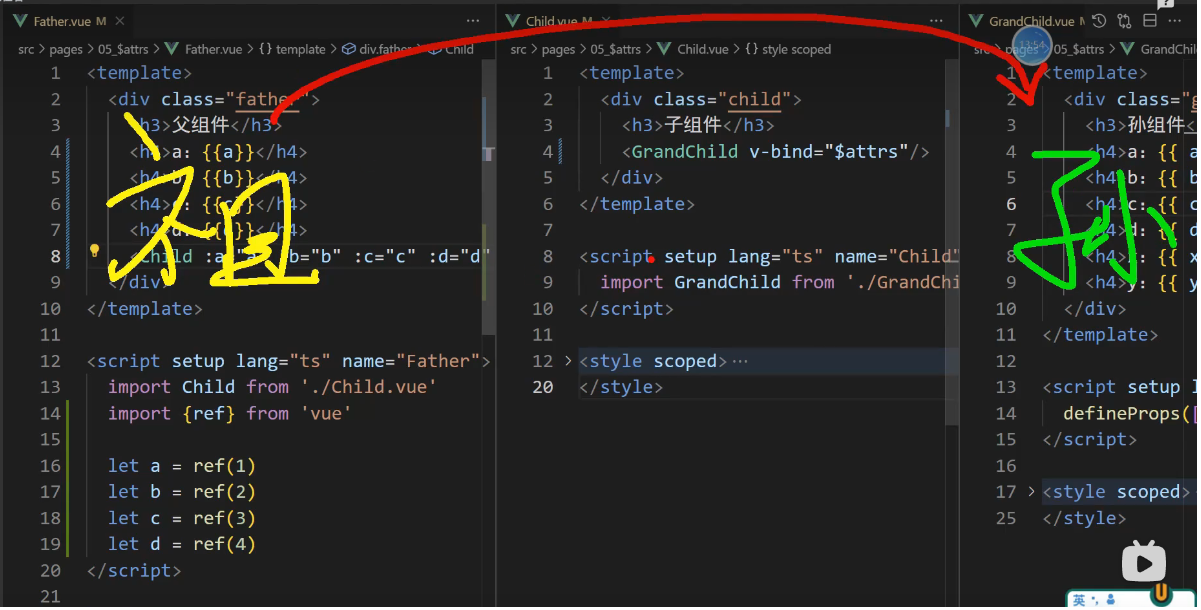Viewport: 1201px width, 610px height.
Task: Click ':c="c"' attribute on Father.vue line 8
Action: pos(386,256)
